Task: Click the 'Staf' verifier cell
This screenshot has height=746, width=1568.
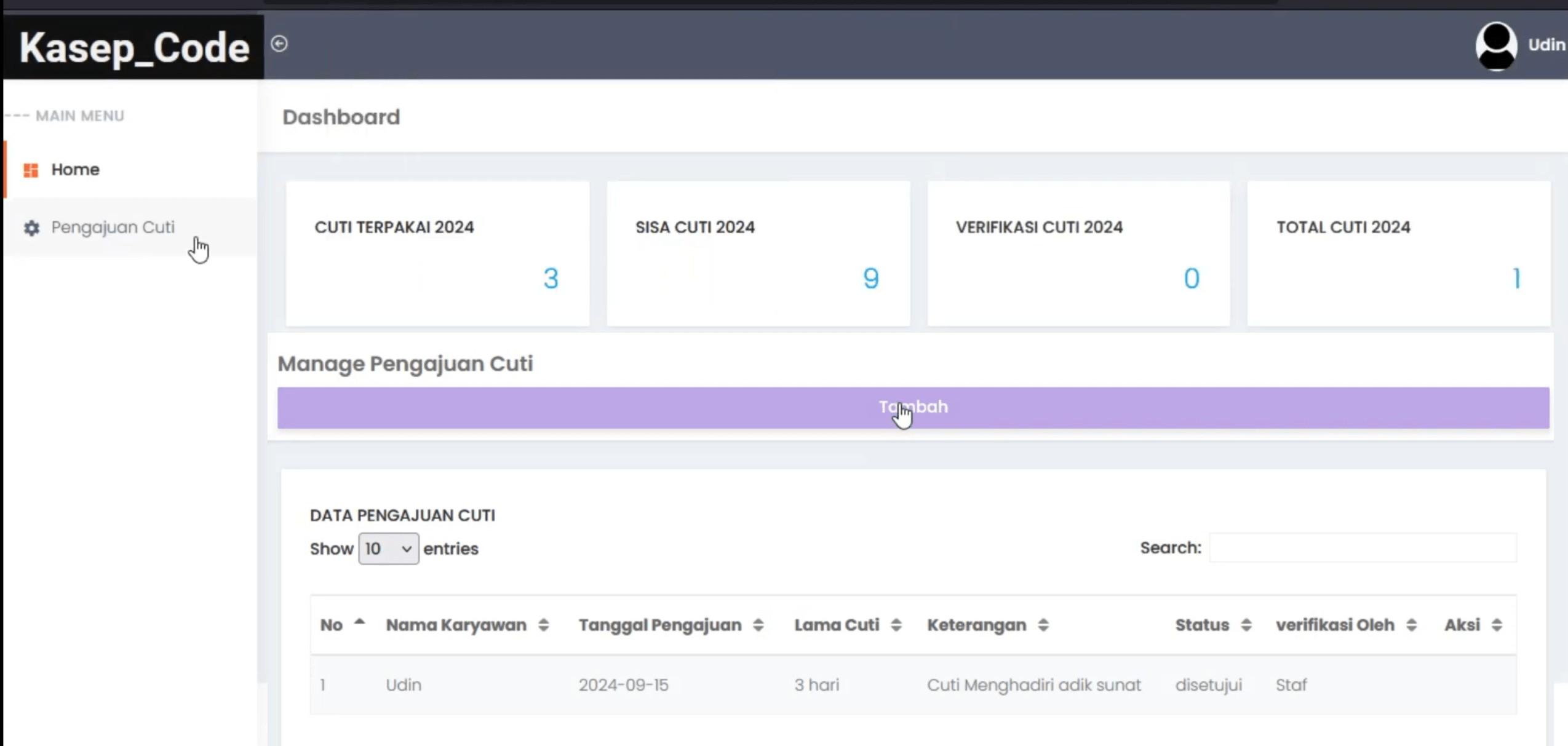Action: [1291, 685]
